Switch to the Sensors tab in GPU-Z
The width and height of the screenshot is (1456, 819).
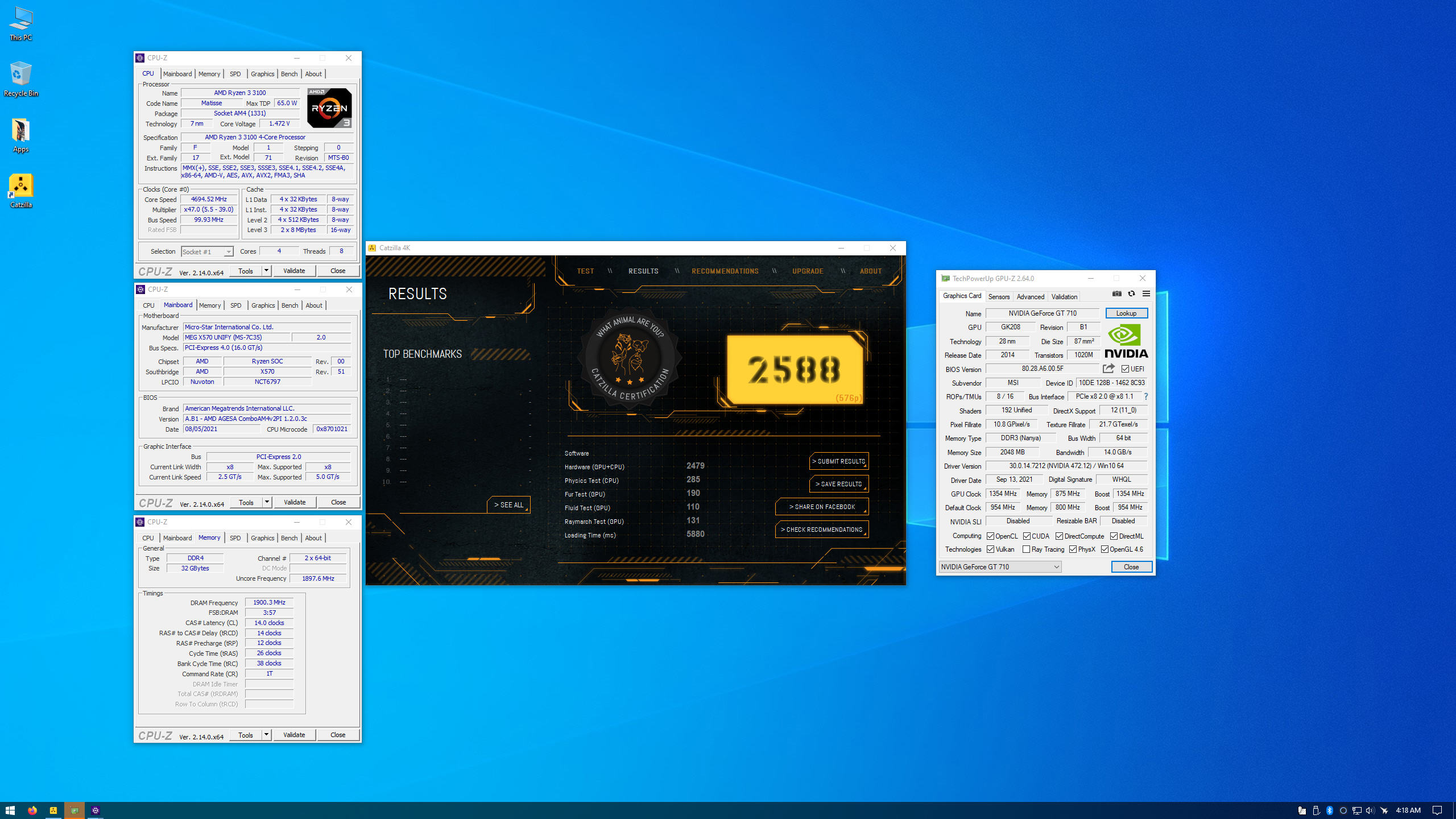point(999,296)
